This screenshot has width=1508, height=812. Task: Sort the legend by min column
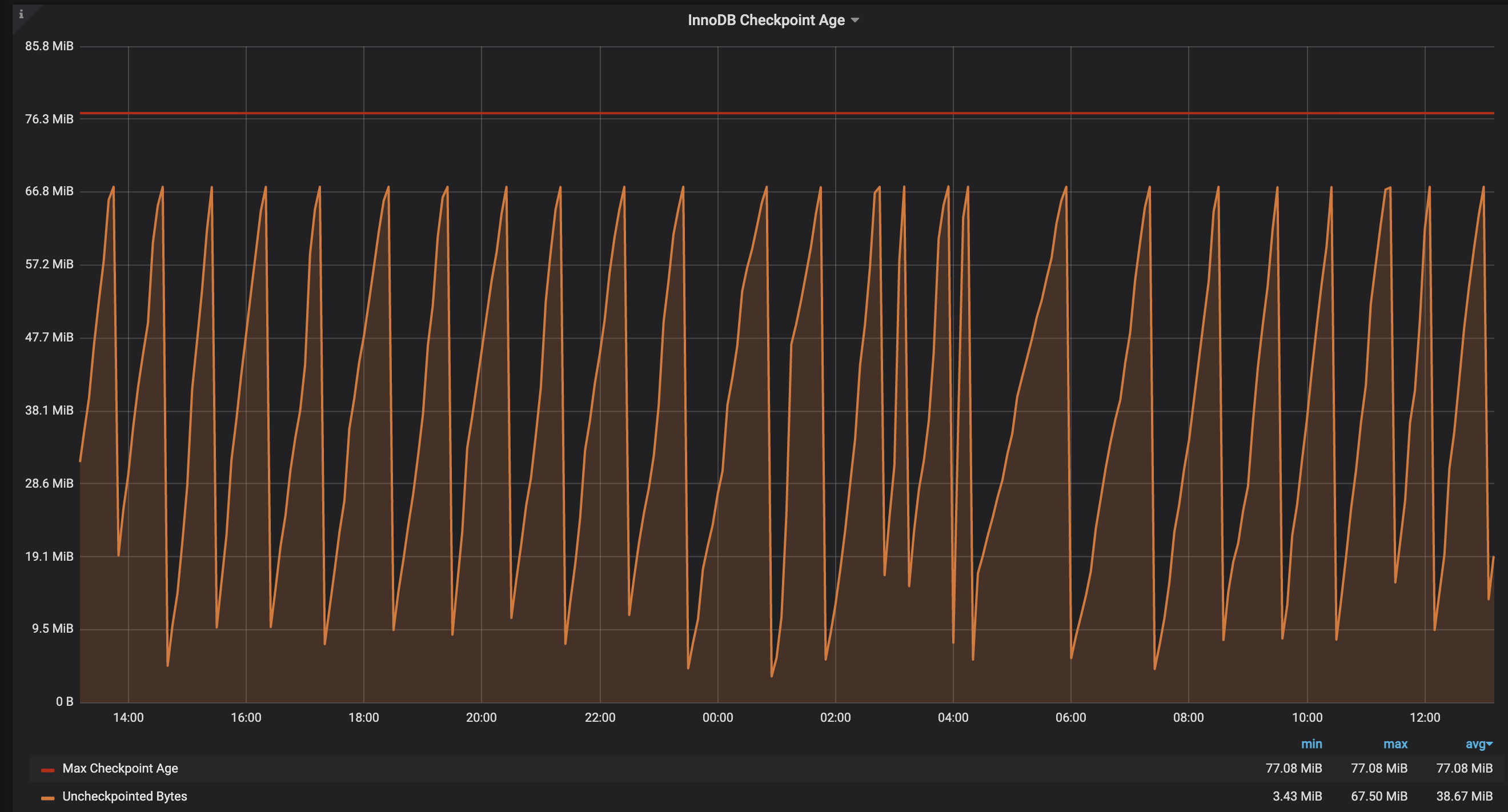1312,744
